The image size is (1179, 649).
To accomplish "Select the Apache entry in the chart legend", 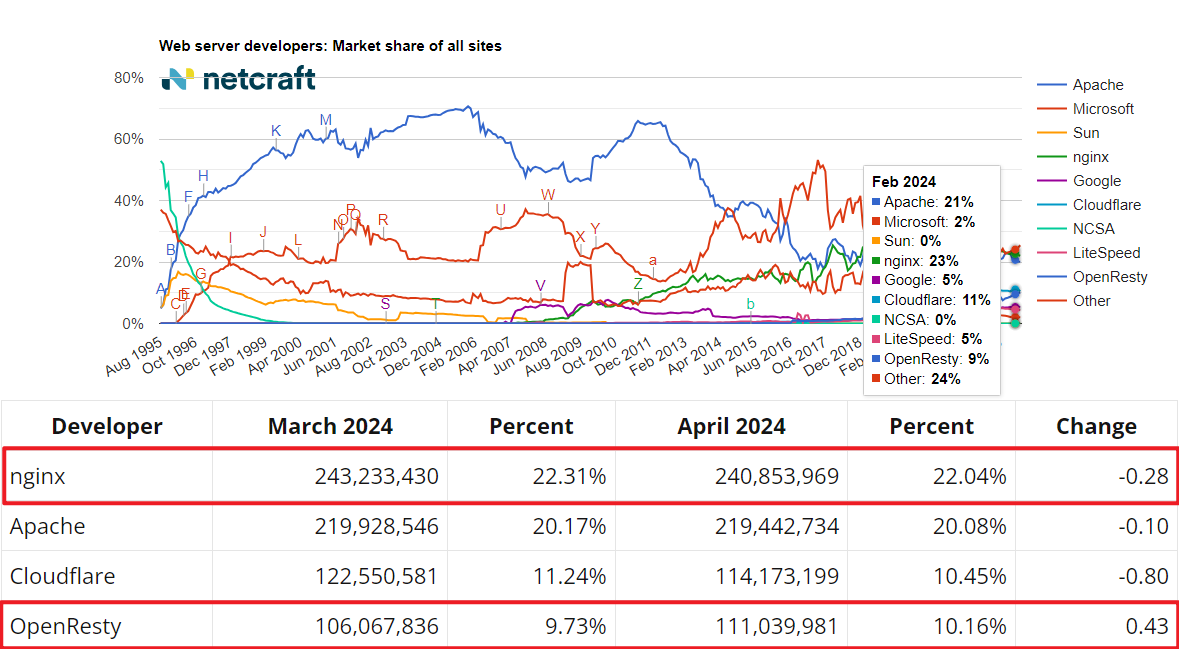I will tap(1080, 85).
